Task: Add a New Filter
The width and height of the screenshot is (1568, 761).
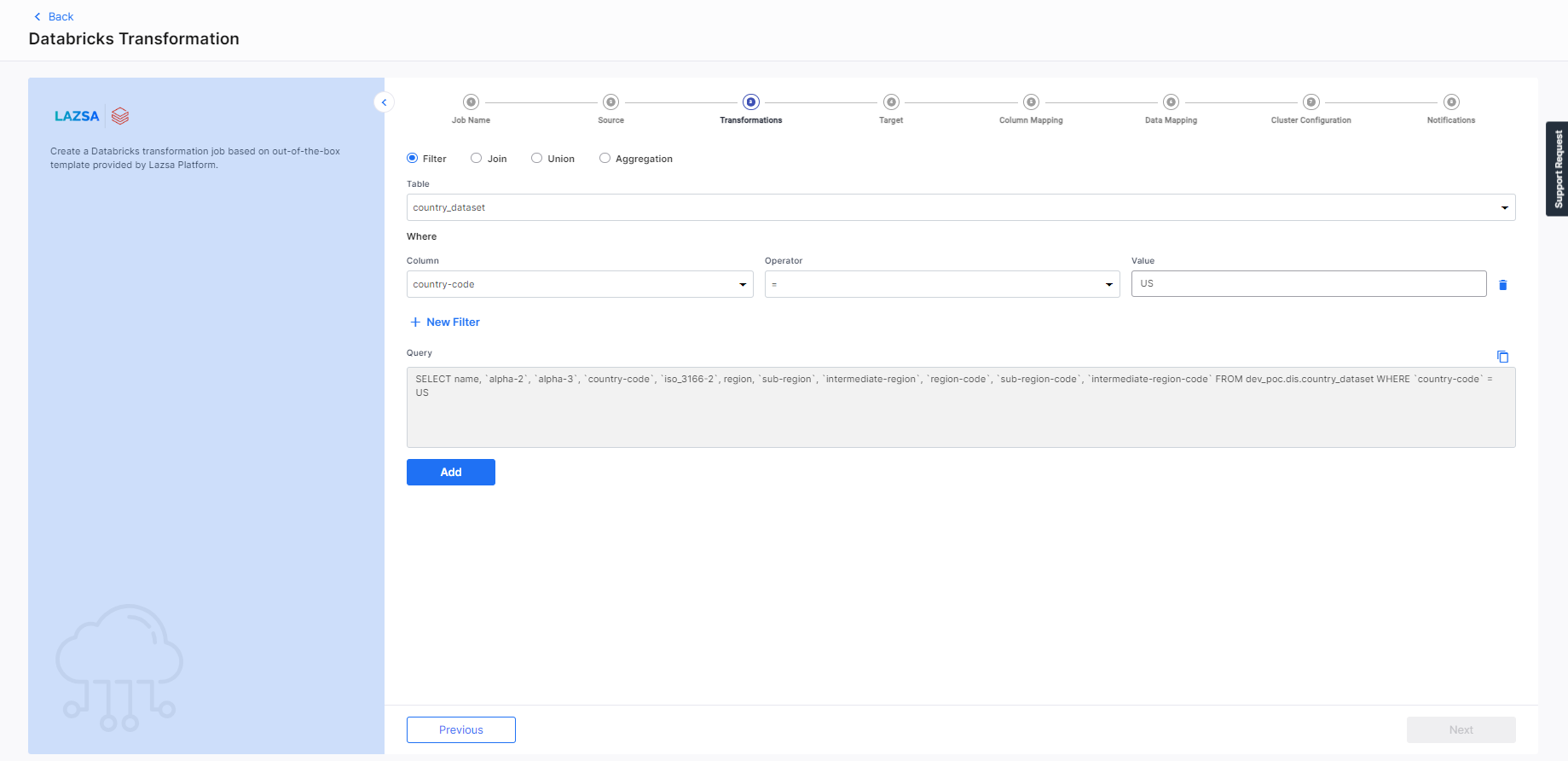Action: click(445, 322)
